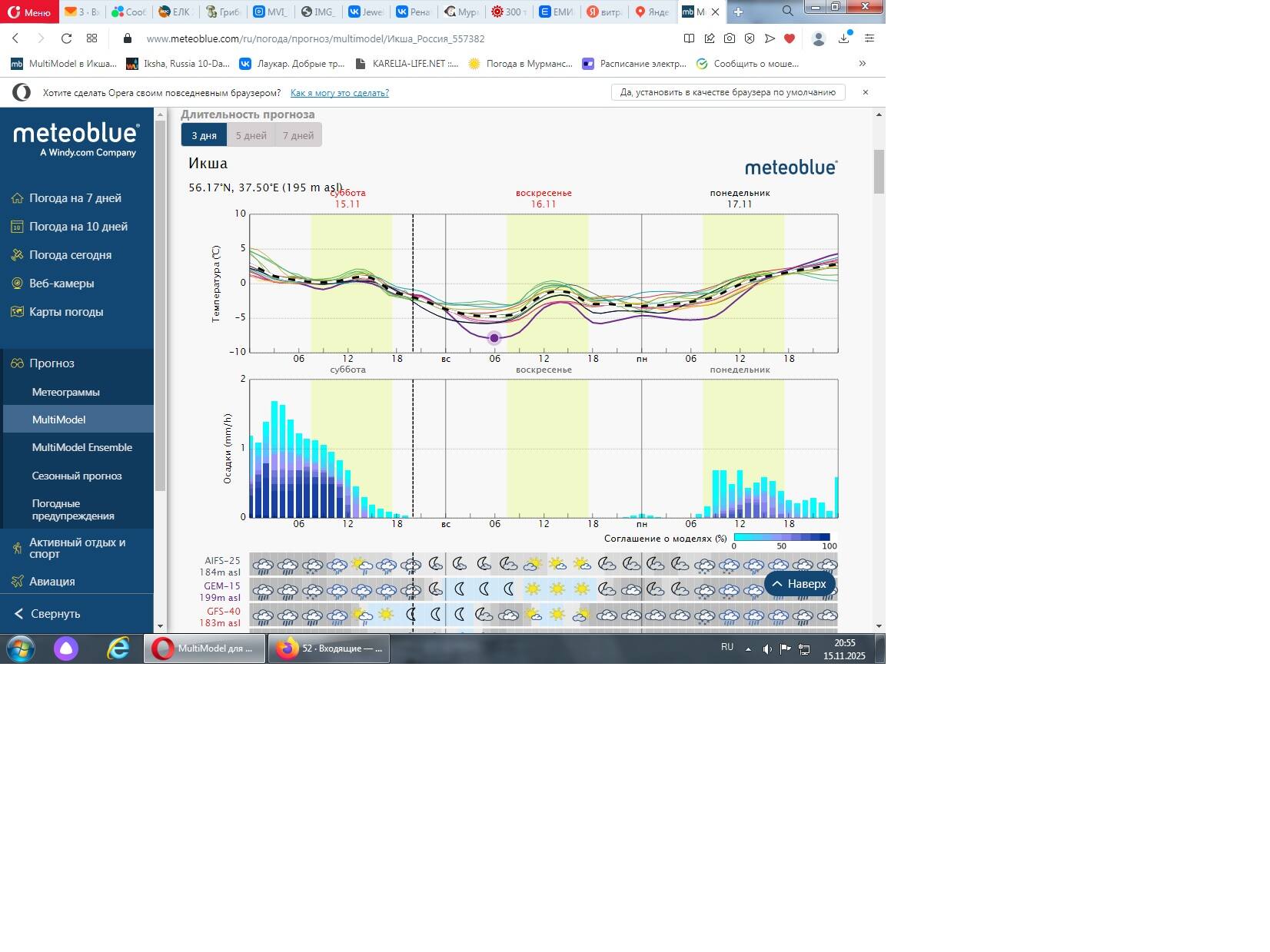Open the user profile icon in toolbar
Image resolution: width=1270 pixels, height=952 pixels.
point(819,38)
